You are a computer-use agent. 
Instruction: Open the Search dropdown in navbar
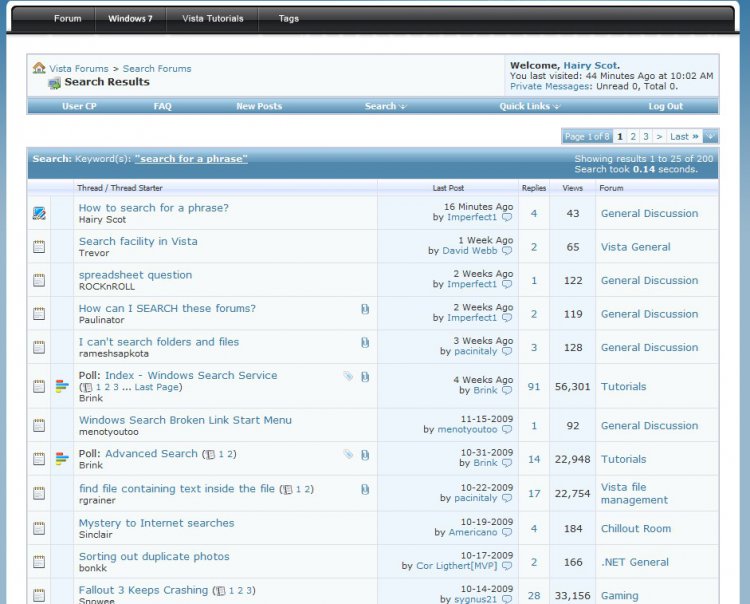(x=385, y=106)
